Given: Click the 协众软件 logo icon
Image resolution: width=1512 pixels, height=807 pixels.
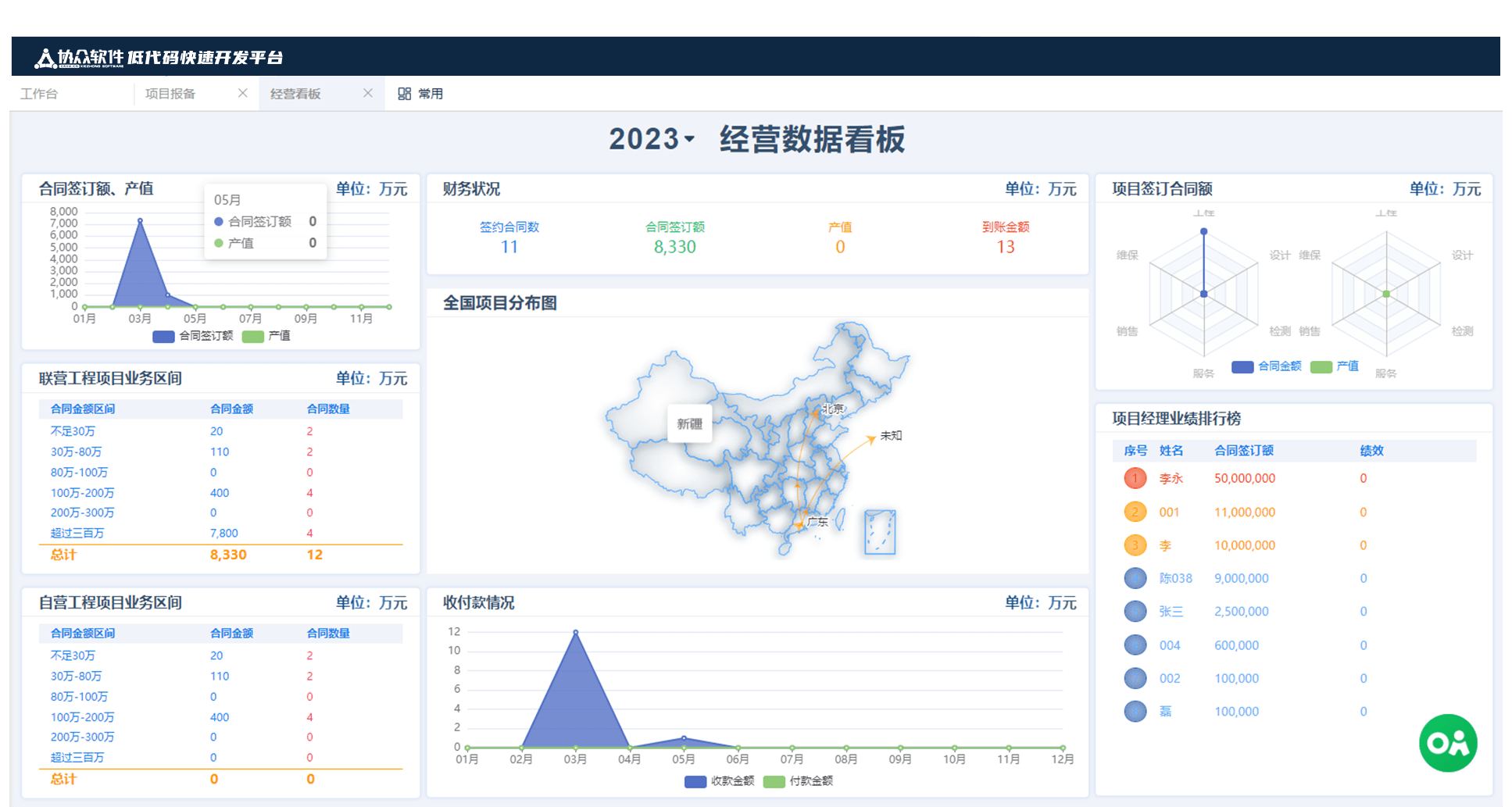Looking at the screenshot, I should click(45, 58).
